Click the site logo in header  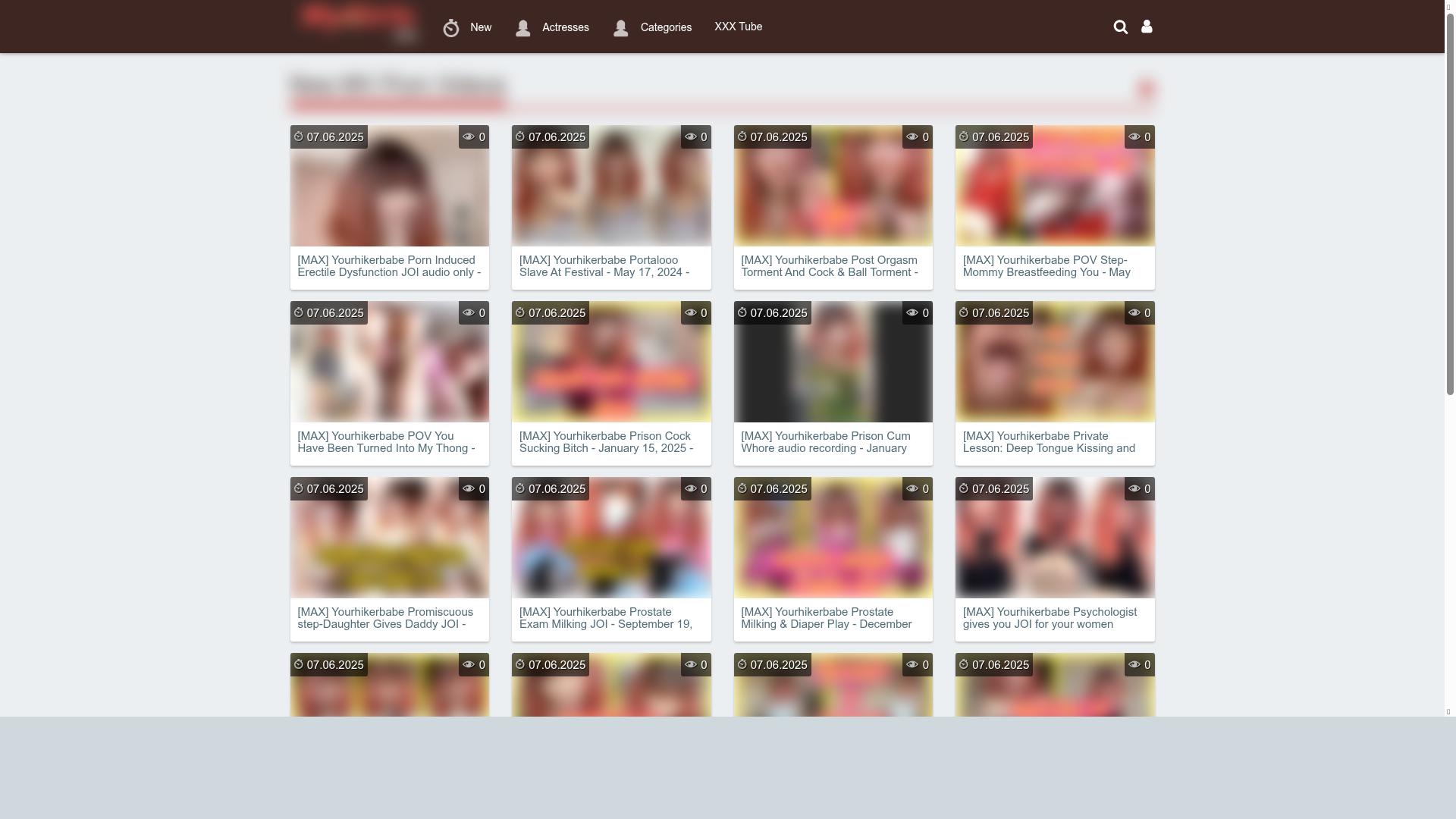(x=358, y=21)
